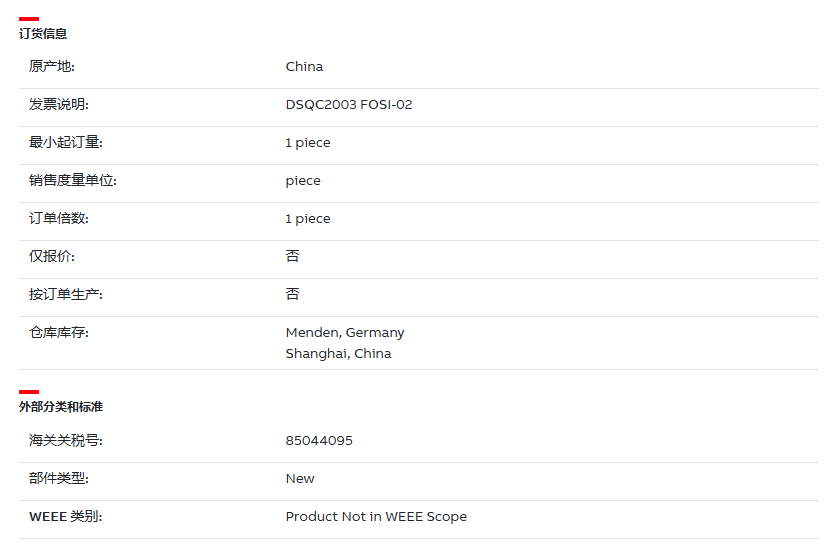Click the 海关关税号 label

pyautogui.click(x=66, y=441)
